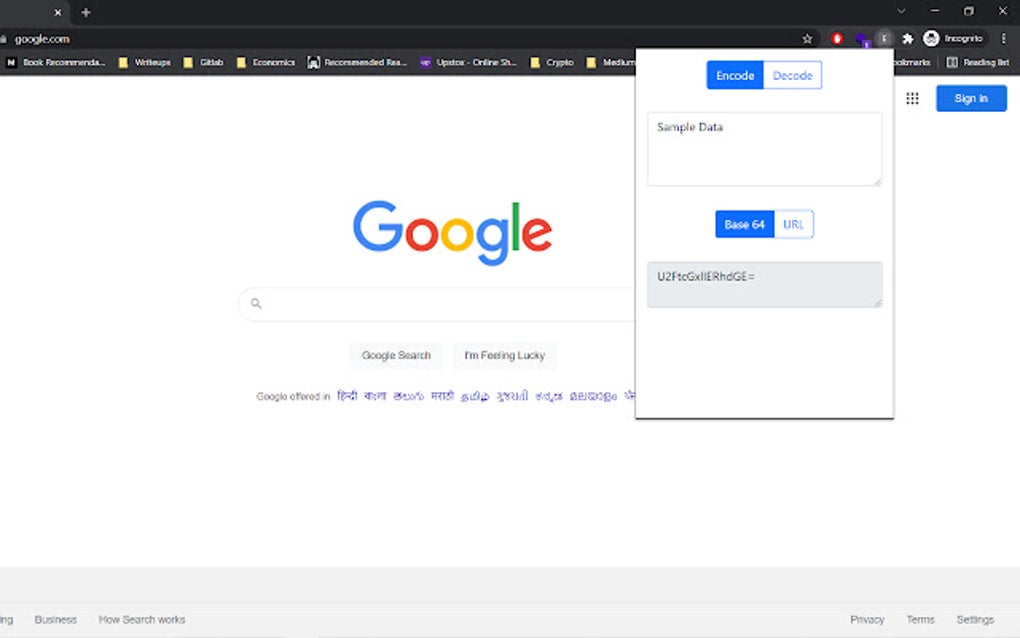Click the Chrome three-dot menu icon
This screenshot has height=638, width=1020.
point(1003,38)
